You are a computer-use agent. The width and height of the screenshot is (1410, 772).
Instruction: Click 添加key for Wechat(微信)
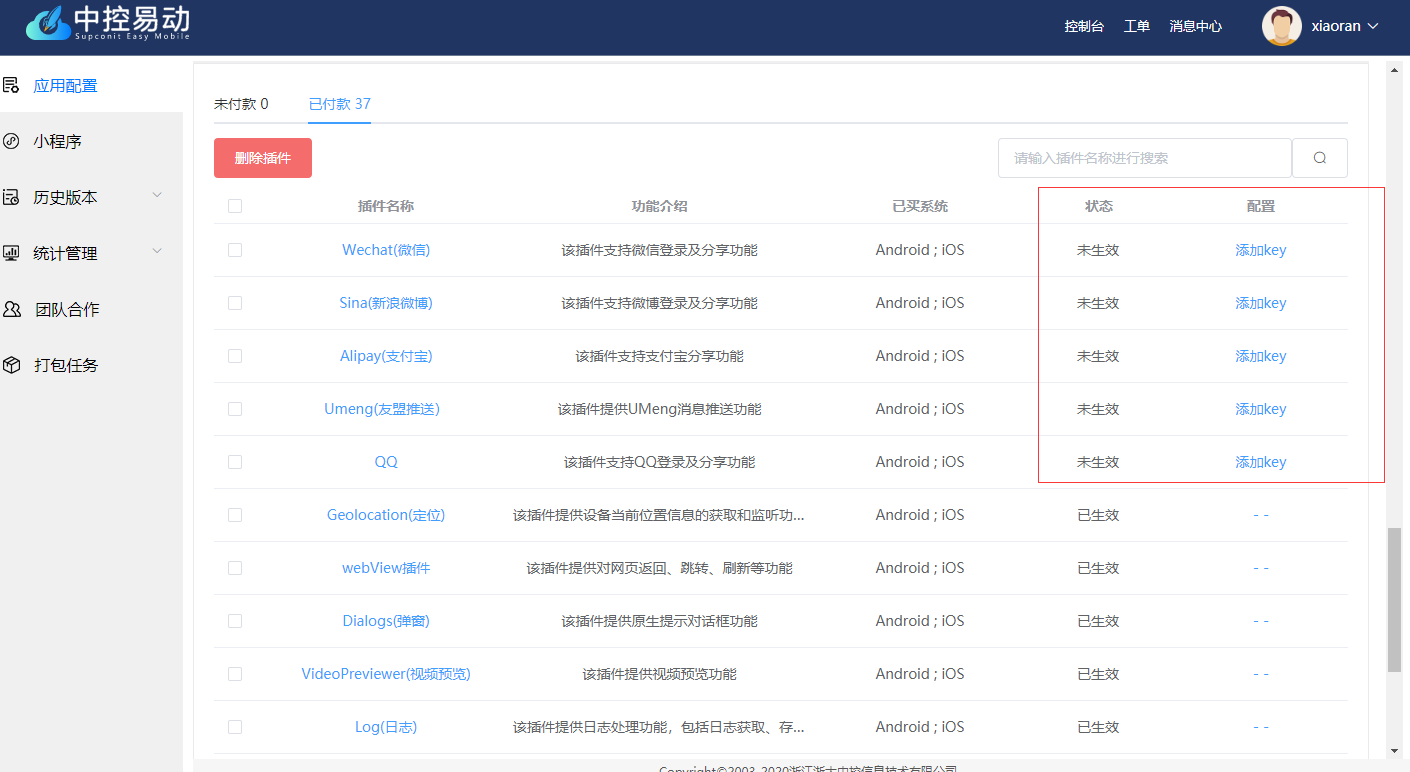[x=1261, y=250]
